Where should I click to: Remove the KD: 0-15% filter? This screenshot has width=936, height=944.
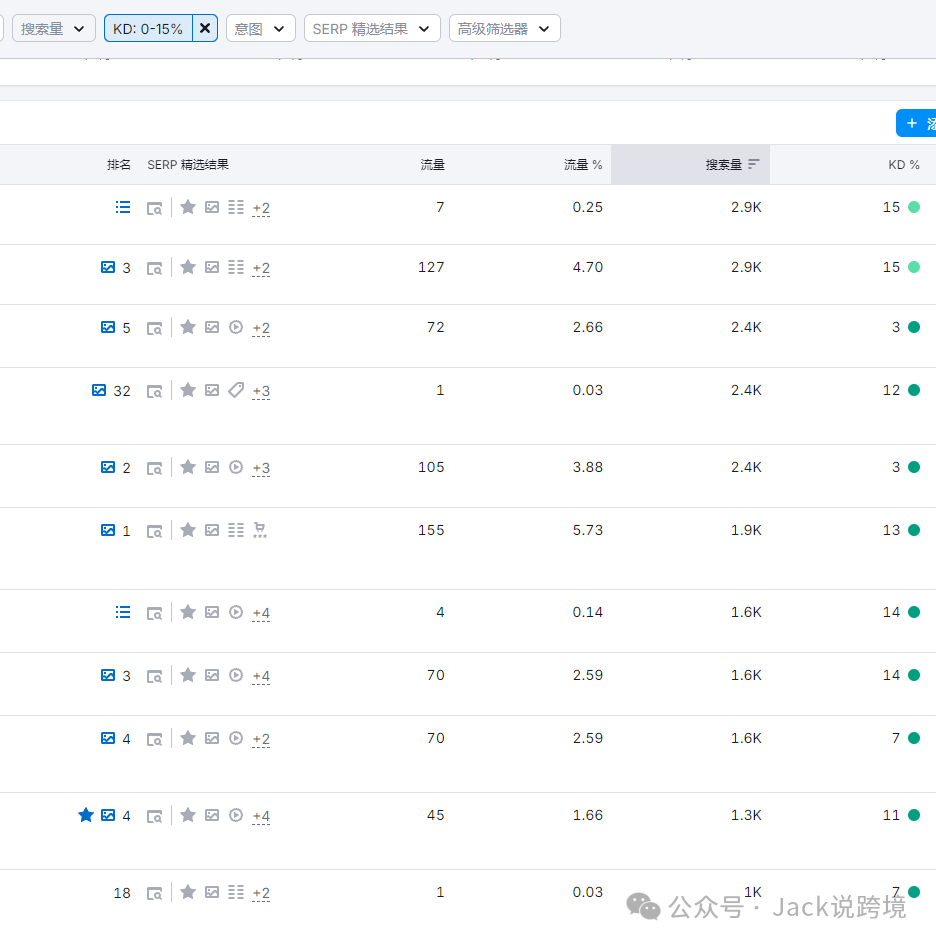(x=205, y=28)
